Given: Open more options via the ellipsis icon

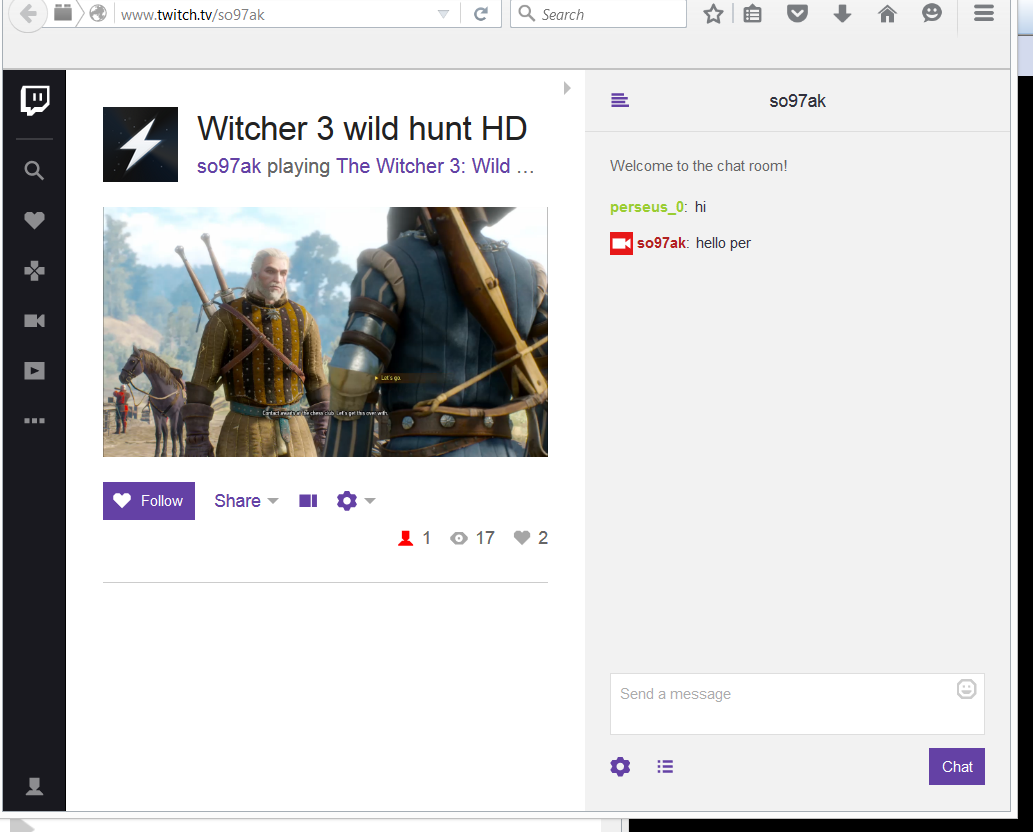Looking at the screenshot, I should pos(34,420).
